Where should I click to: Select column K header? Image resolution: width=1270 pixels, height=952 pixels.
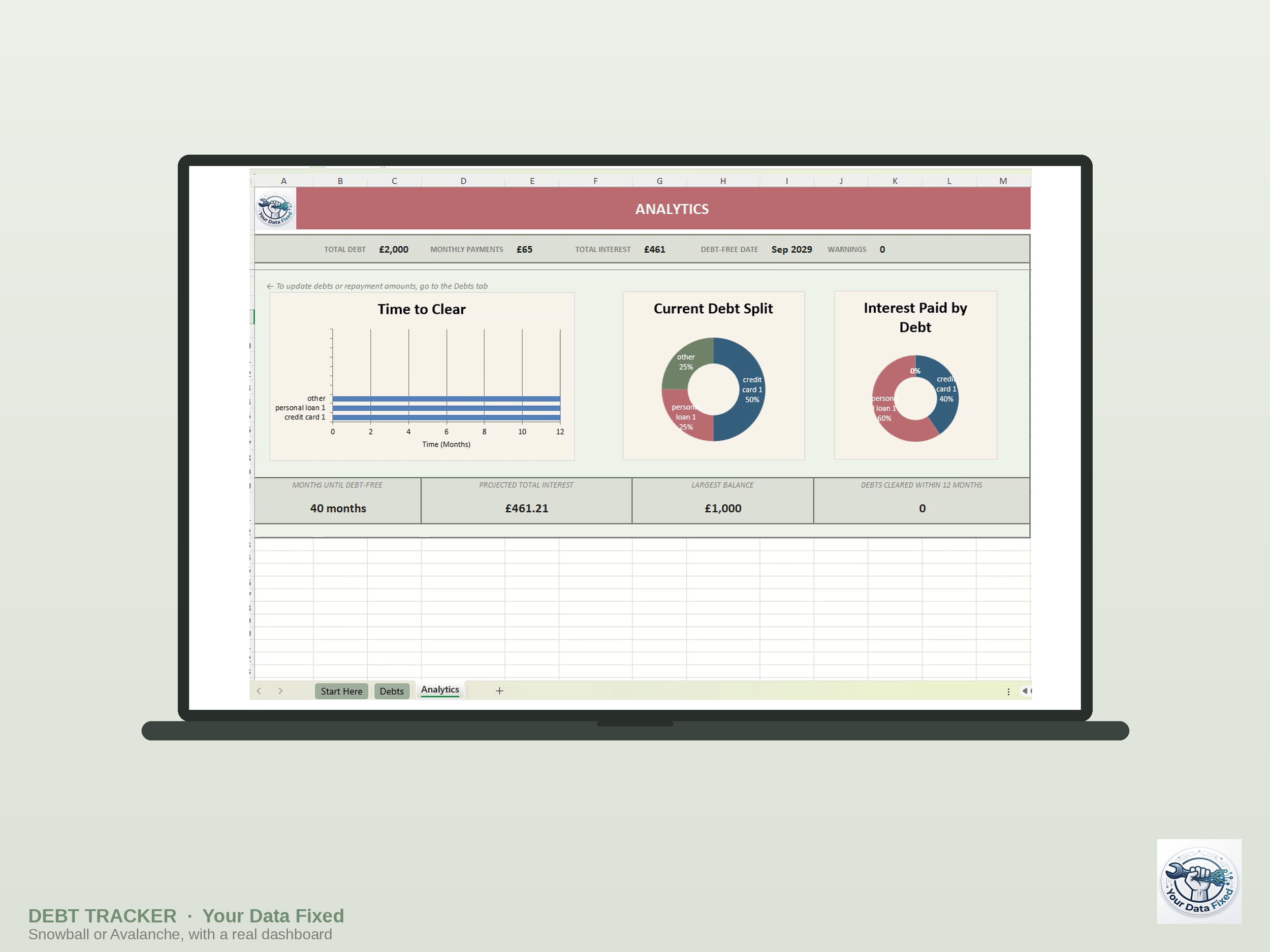pos(895,181)
